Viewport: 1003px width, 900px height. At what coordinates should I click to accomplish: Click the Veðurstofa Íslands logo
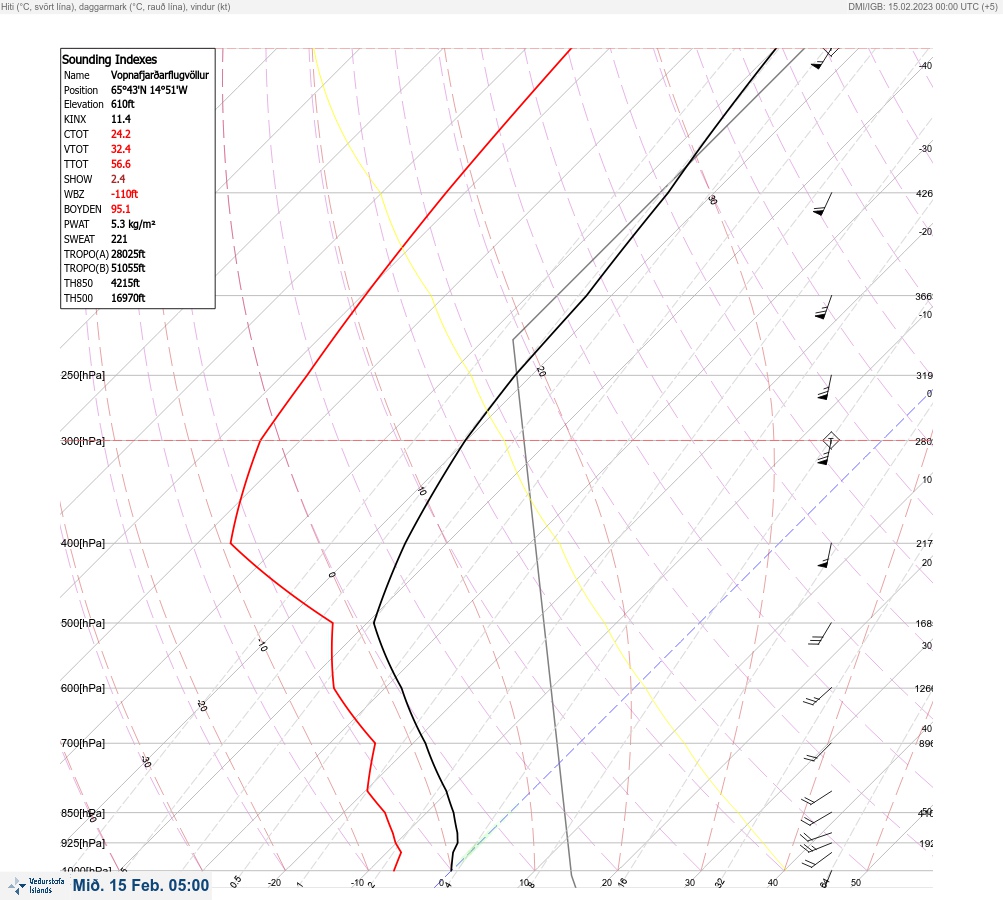[36, 885]
